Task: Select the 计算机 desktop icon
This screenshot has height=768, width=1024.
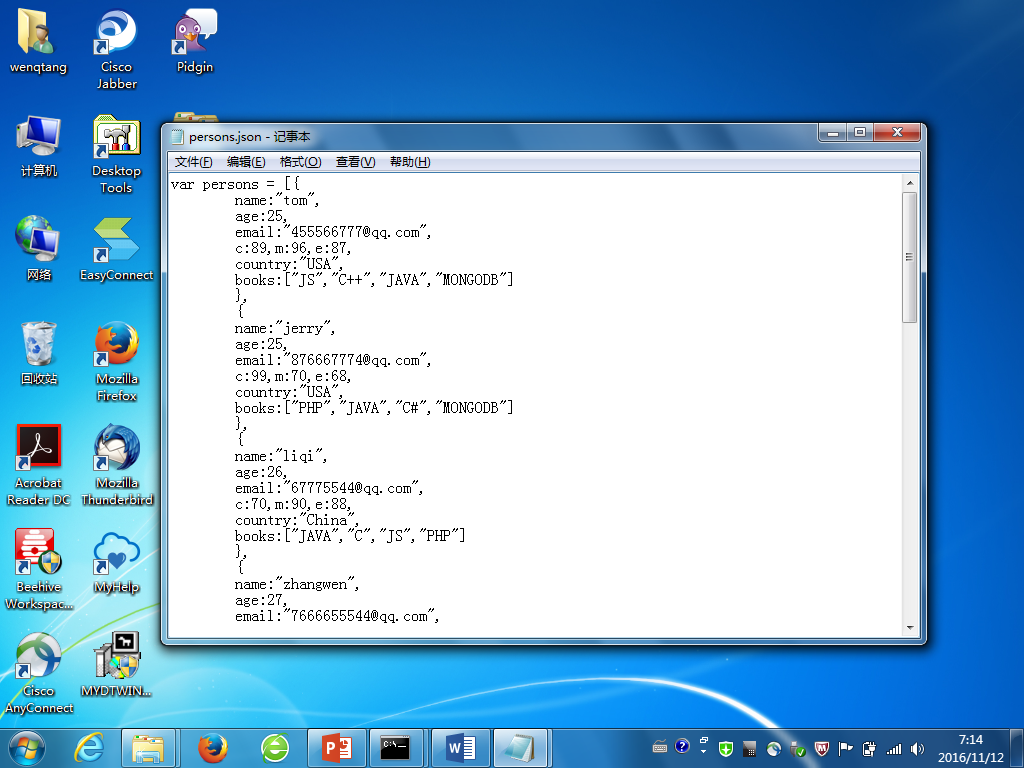Action: pyautogui.click(x=39, y=145)
